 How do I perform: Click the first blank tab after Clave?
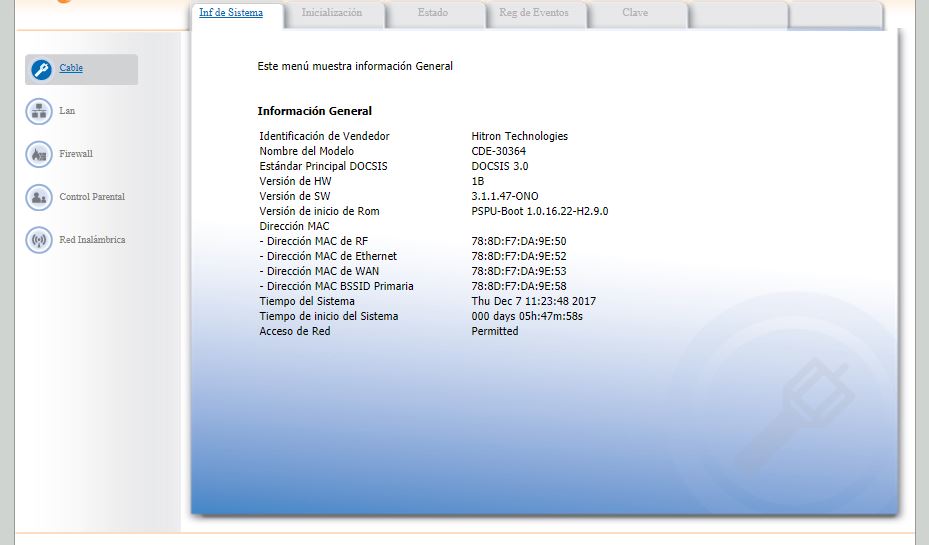[736, 14]
